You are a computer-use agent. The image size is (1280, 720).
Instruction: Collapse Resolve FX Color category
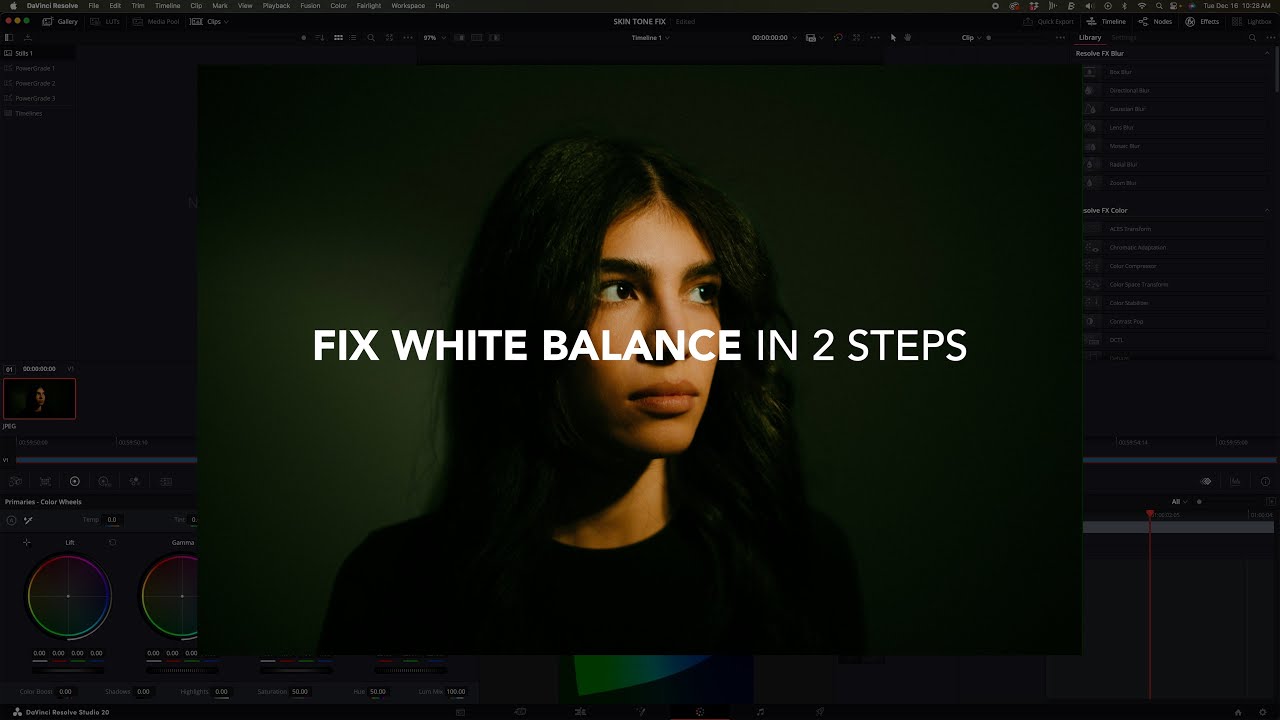1268,210
